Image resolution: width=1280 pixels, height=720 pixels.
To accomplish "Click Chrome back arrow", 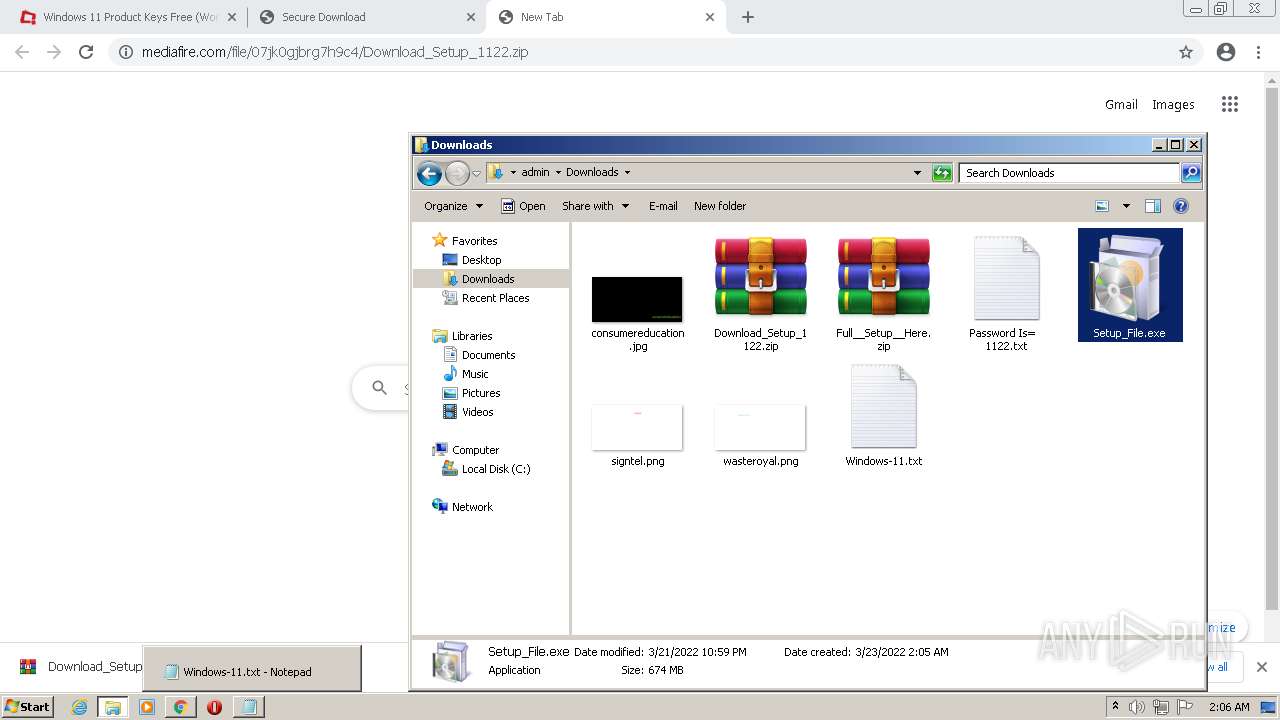I will coord(22,52).
